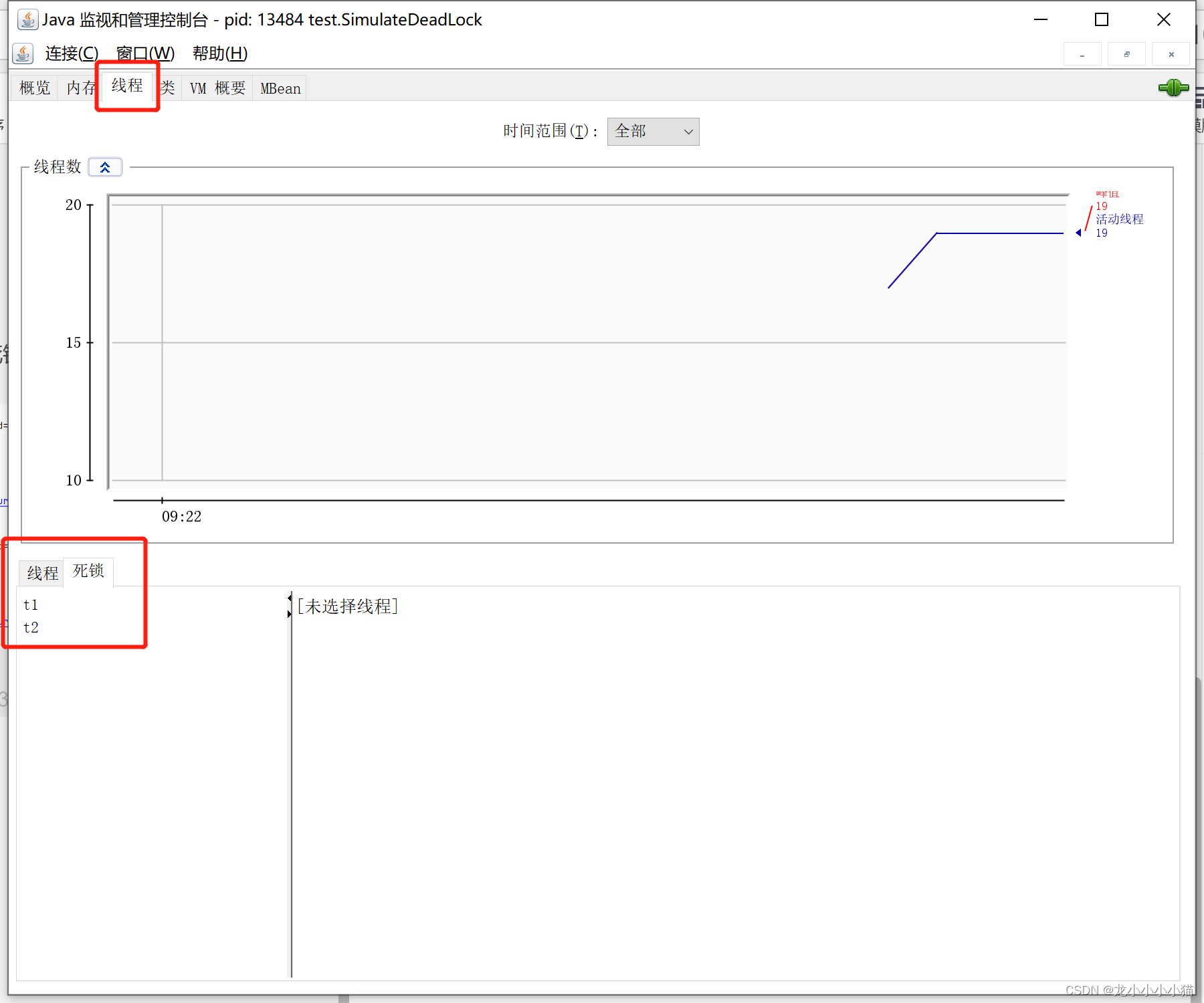Click the 09:22 time axis label

(x=181, y=517)
